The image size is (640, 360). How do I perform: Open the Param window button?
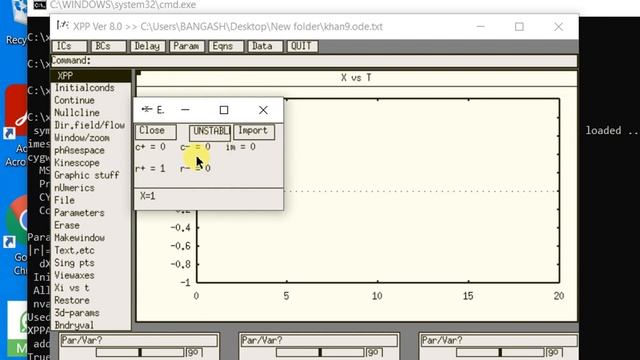[x=186, y=46]
